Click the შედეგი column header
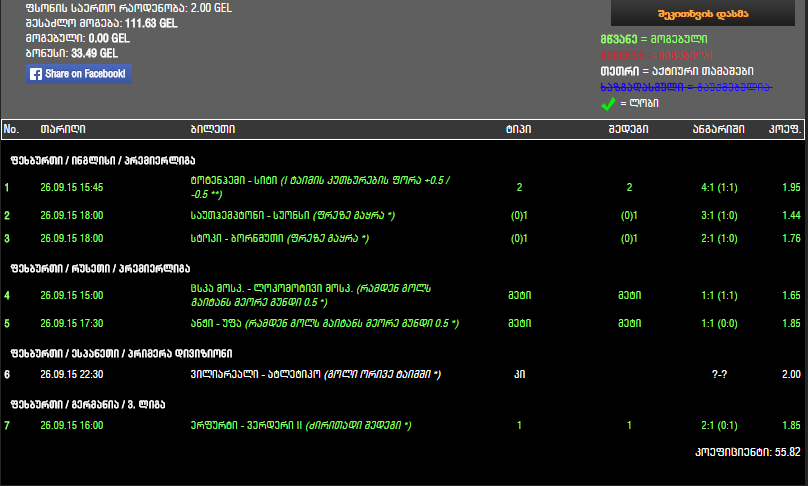 pos(628,129)
